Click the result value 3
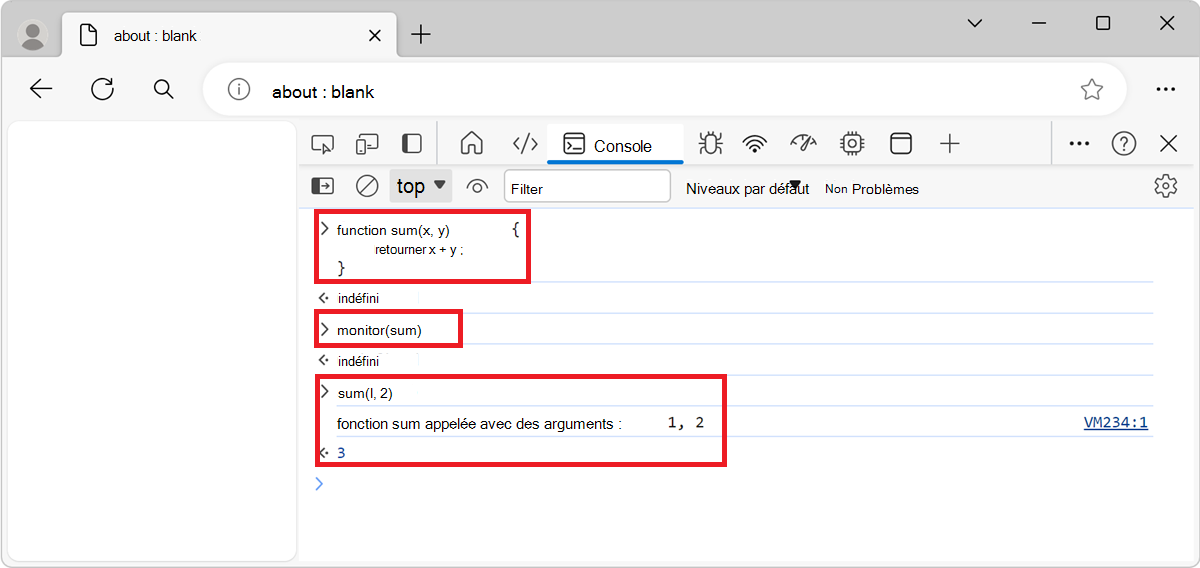Screen dimensions: 1200x568 341,453
